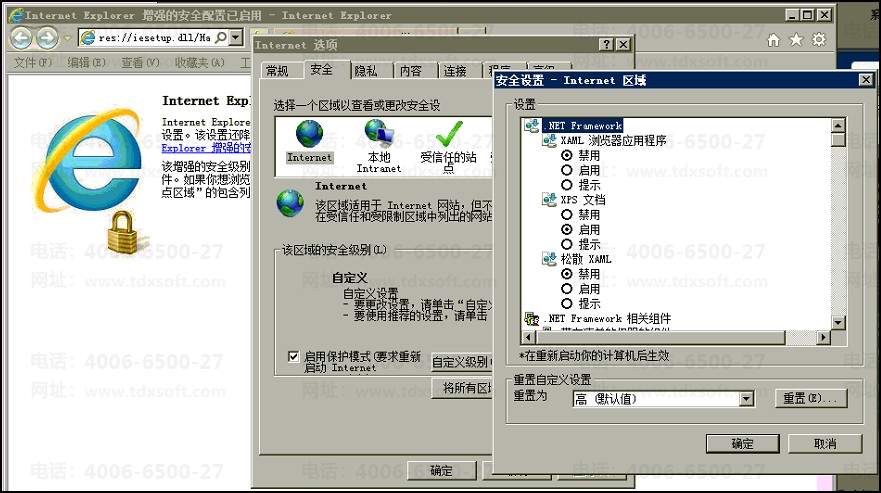
Task: Click scroll up arrow in settings list
Action: pos(838,125)
